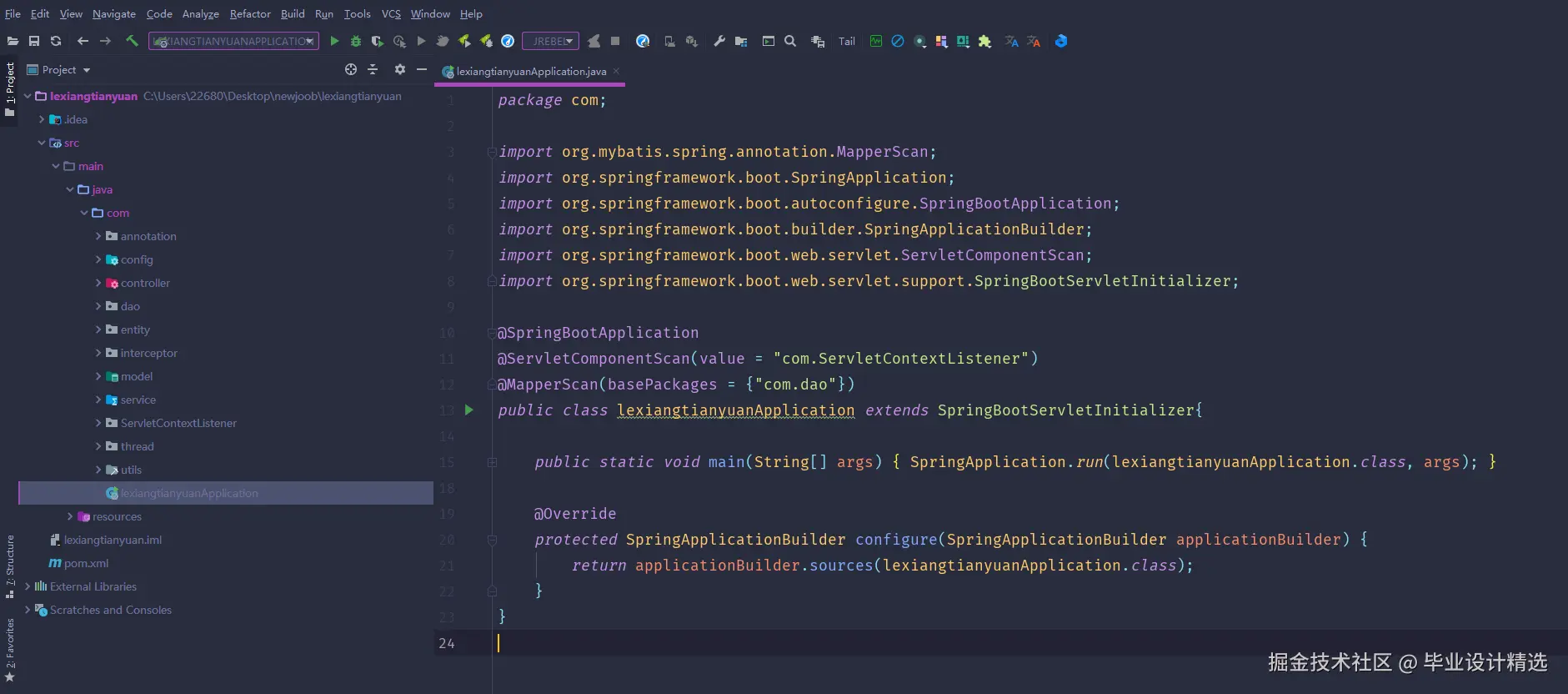1568x694 pixels.
Task: Expand the controller package
Action: [x=98, y=283]
